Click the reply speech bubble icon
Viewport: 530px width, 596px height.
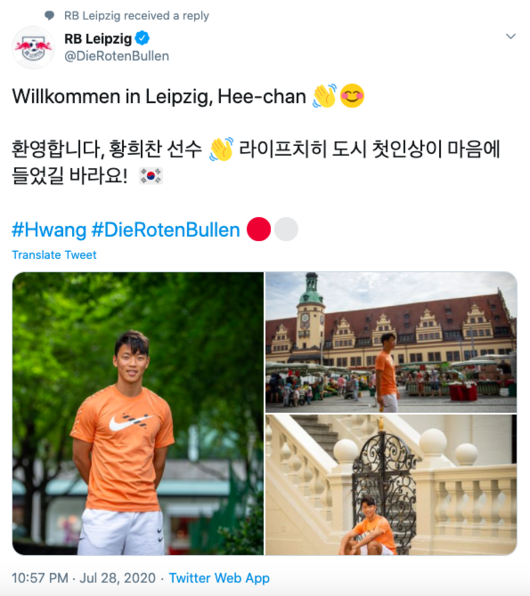point(49,16)
